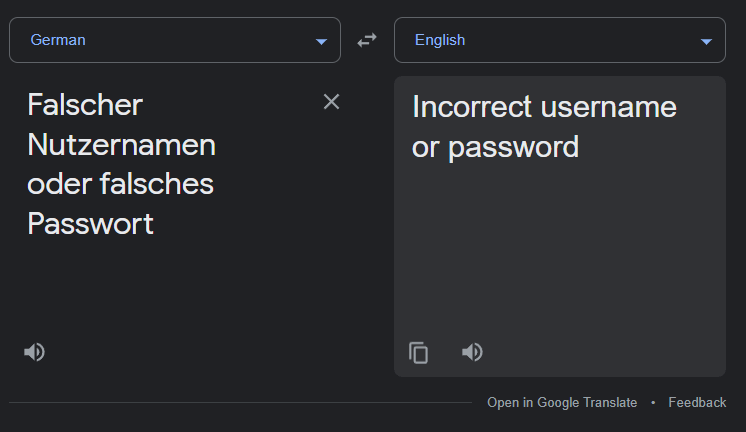This screenshot has width=746, height=432.
Task: Click the word 'Falscher' in source text
Action: (85, 104)
